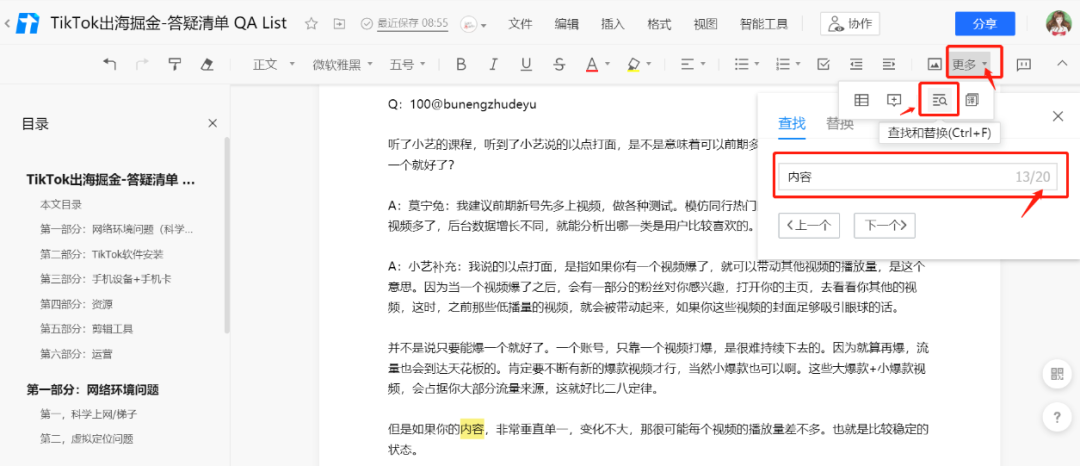Close the 目录 outline panel
The height and width of the screenshot is (466, 1080).
213,124
